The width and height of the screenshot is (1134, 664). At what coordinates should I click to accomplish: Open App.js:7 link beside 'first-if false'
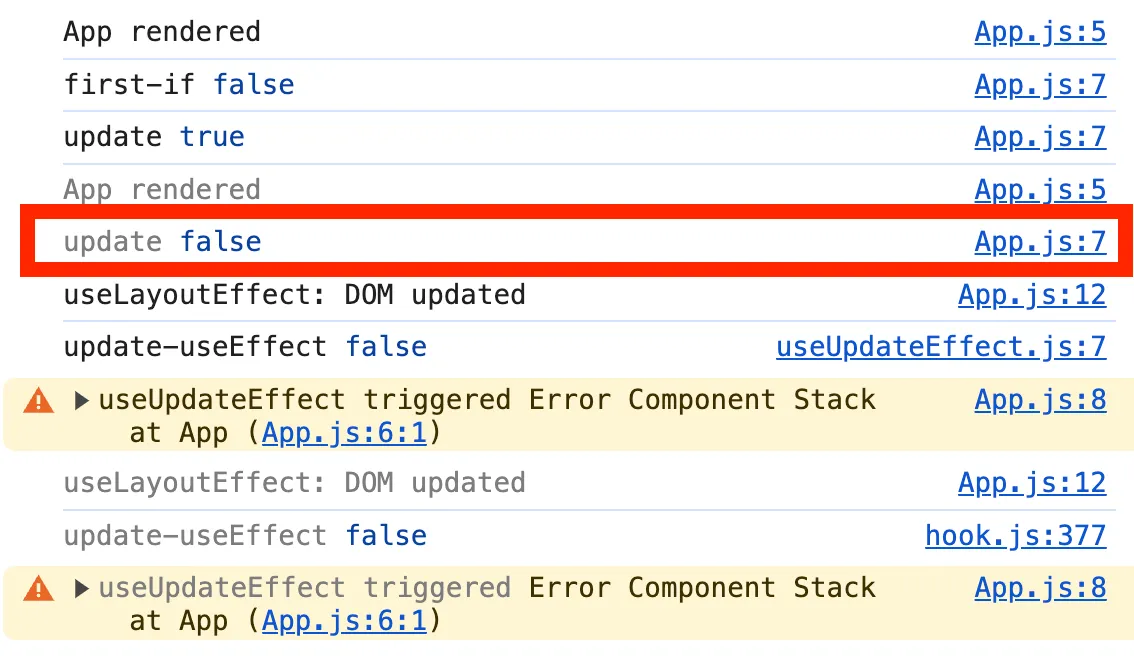pyautogui.click(x=1040, y=85)
